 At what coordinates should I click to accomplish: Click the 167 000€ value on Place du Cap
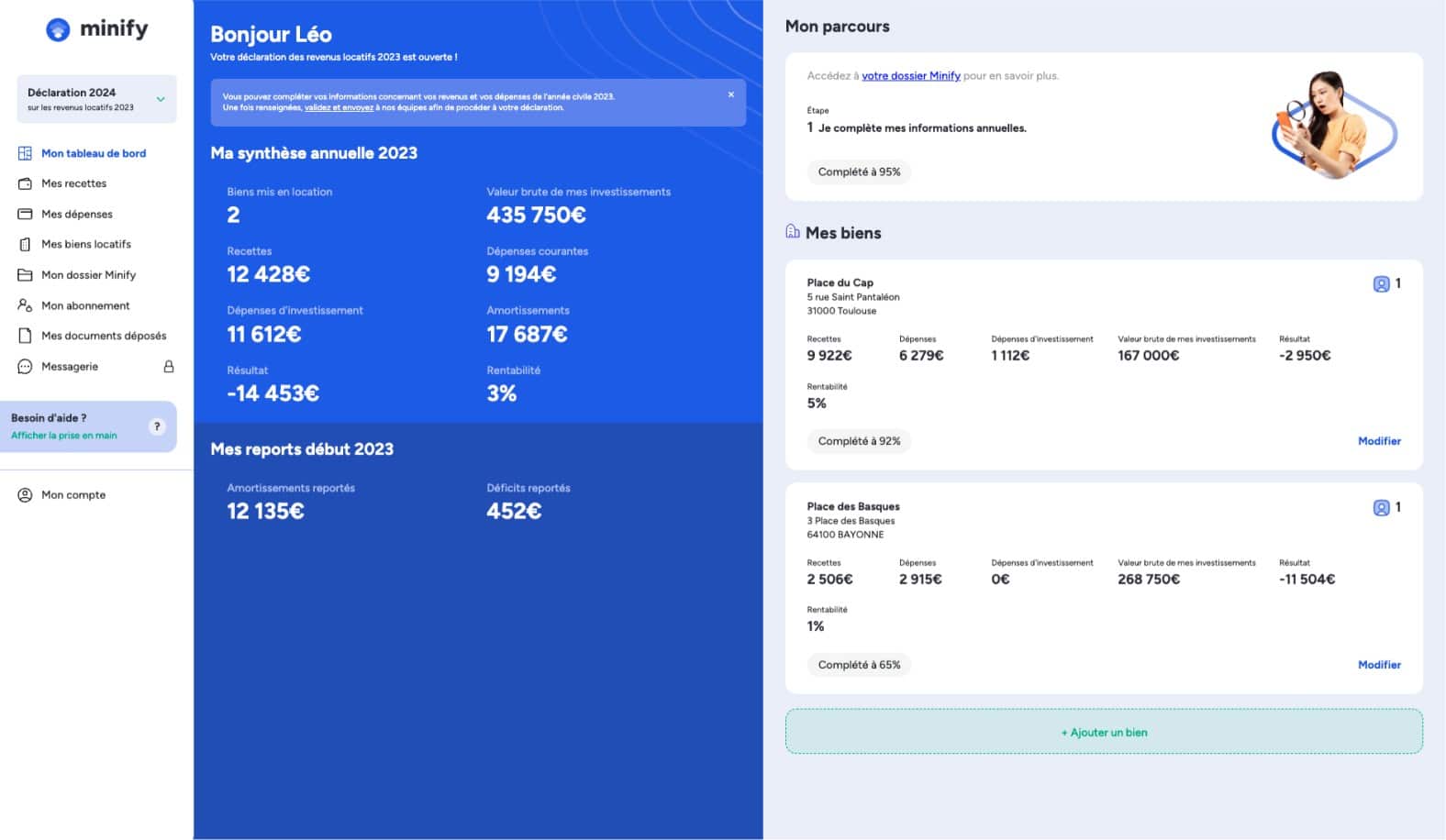point(1149,356)
